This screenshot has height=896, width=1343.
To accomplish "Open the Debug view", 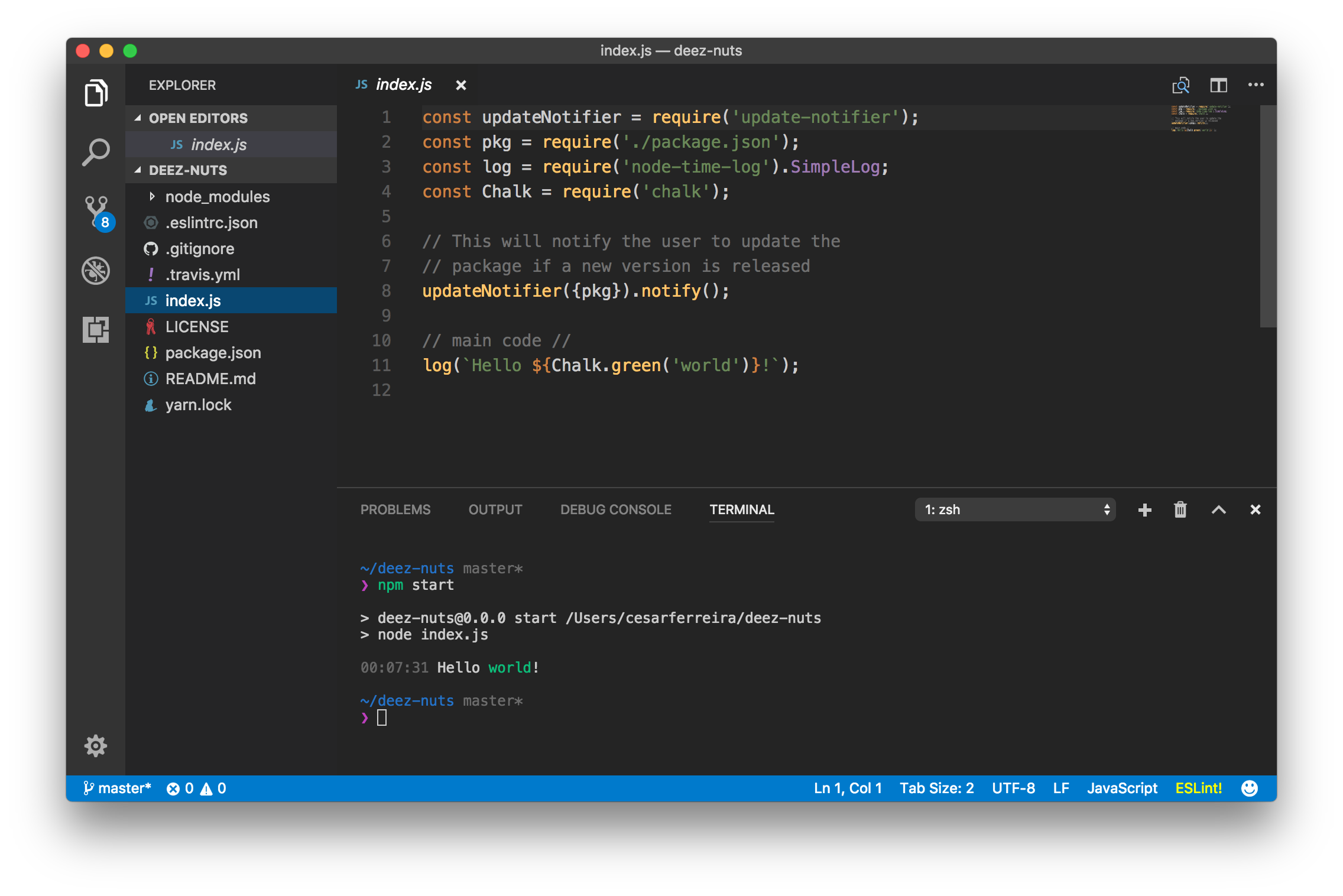I will 96,271.
